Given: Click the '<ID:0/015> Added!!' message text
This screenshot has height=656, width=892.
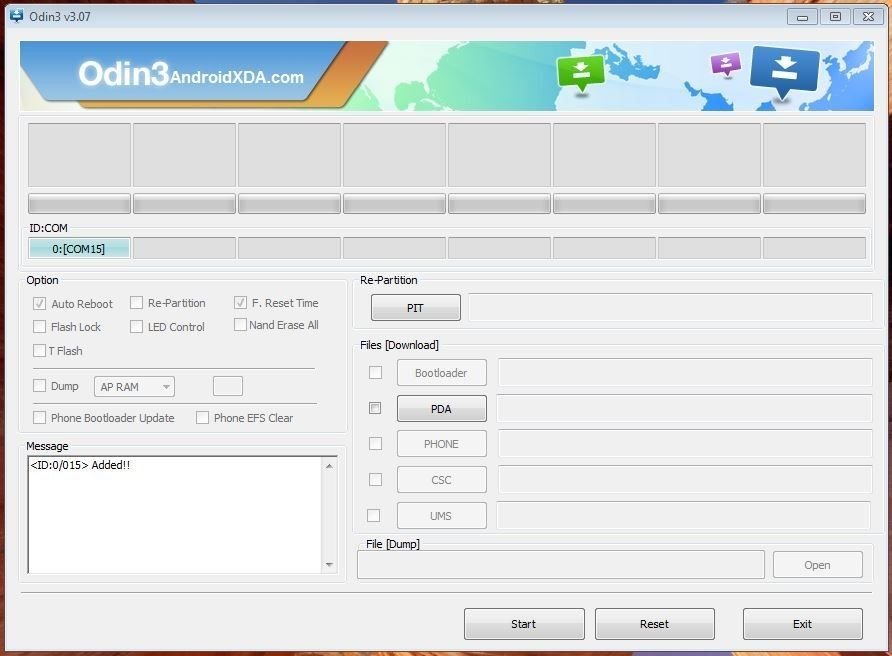Looking at the screenshot, I should point(80,465).
